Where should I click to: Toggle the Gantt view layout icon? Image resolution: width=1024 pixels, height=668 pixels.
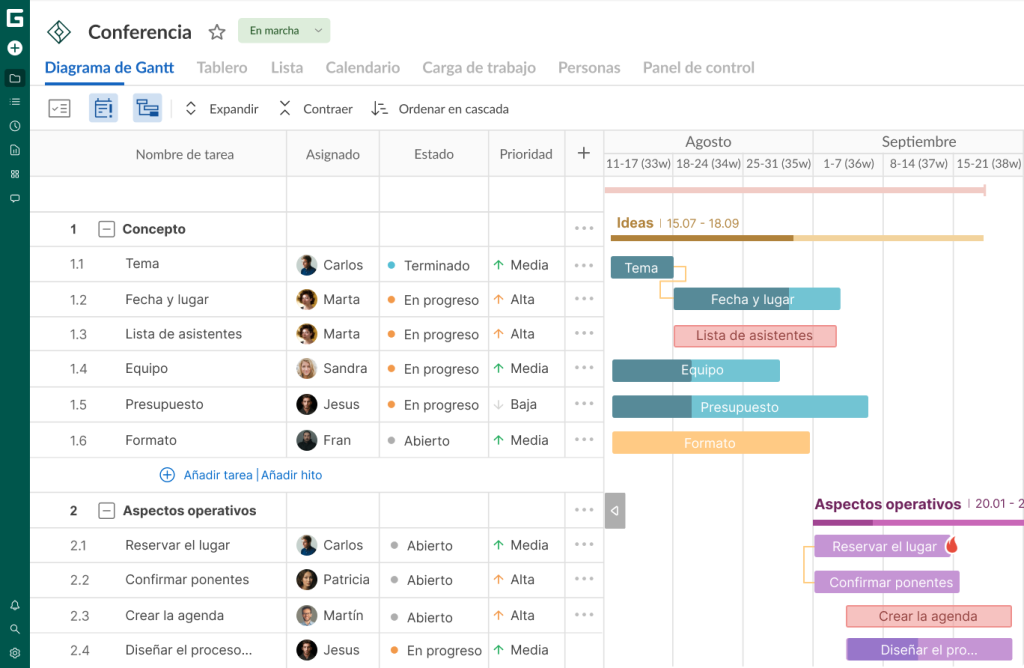tap(147, 108)
